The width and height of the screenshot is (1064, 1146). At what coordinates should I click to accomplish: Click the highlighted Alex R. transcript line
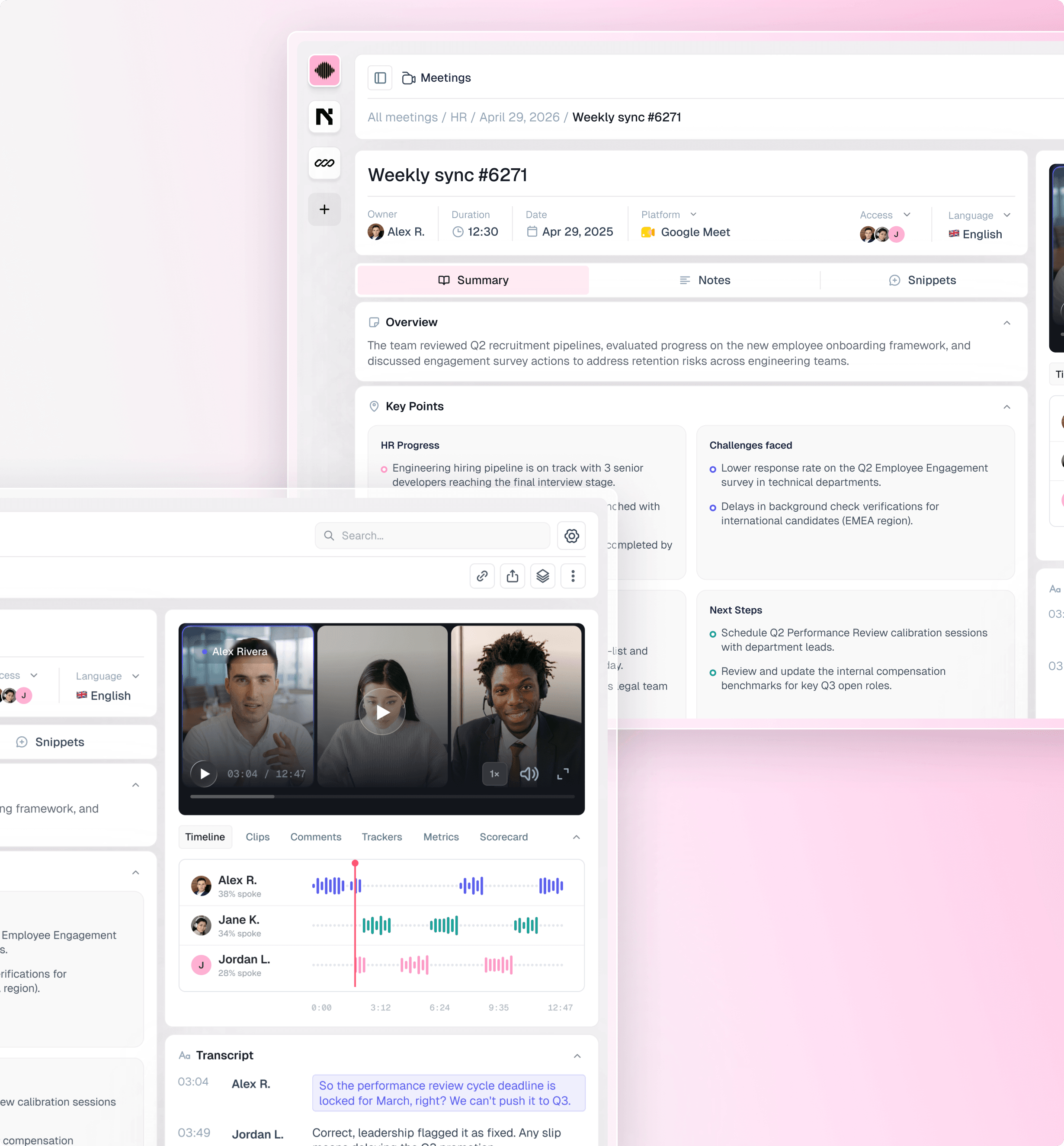click(x=449, y=1093)
